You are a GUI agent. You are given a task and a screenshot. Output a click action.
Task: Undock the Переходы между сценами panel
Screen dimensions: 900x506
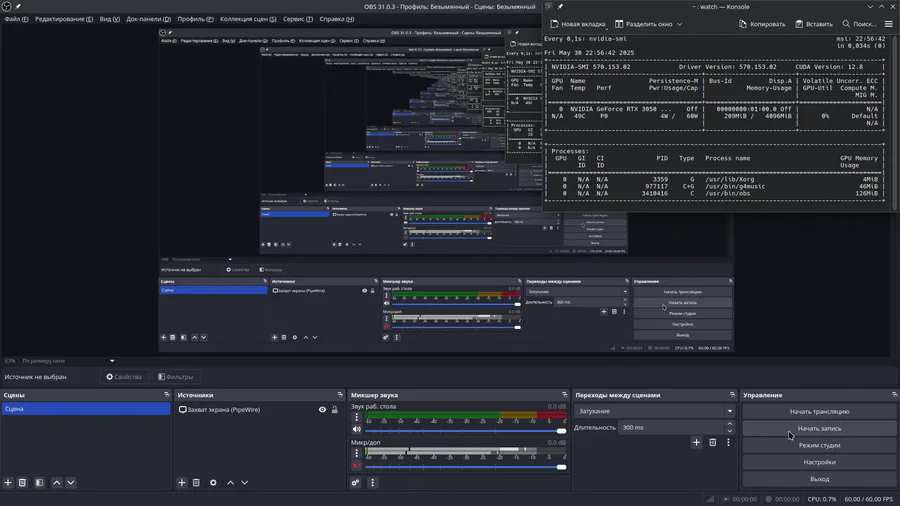tap(732, 395)
